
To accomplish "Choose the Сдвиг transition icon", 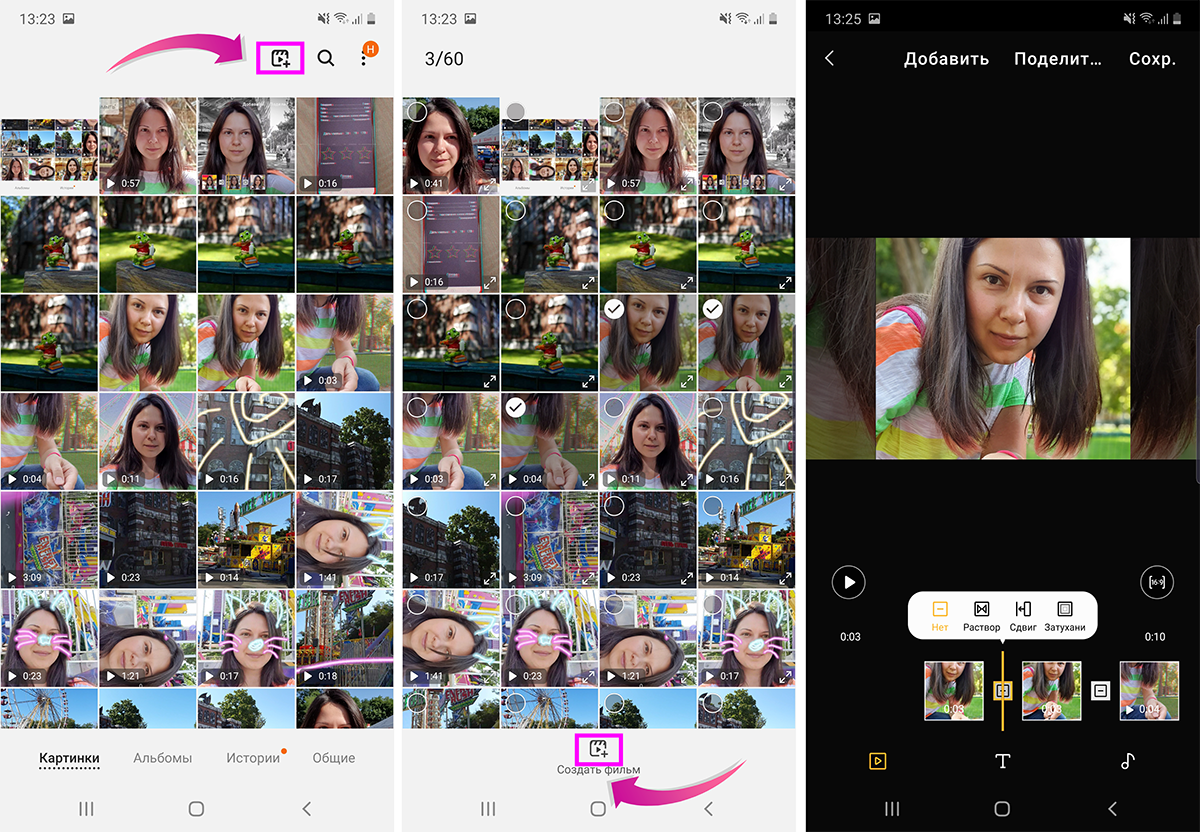I will click(1022, 609).
